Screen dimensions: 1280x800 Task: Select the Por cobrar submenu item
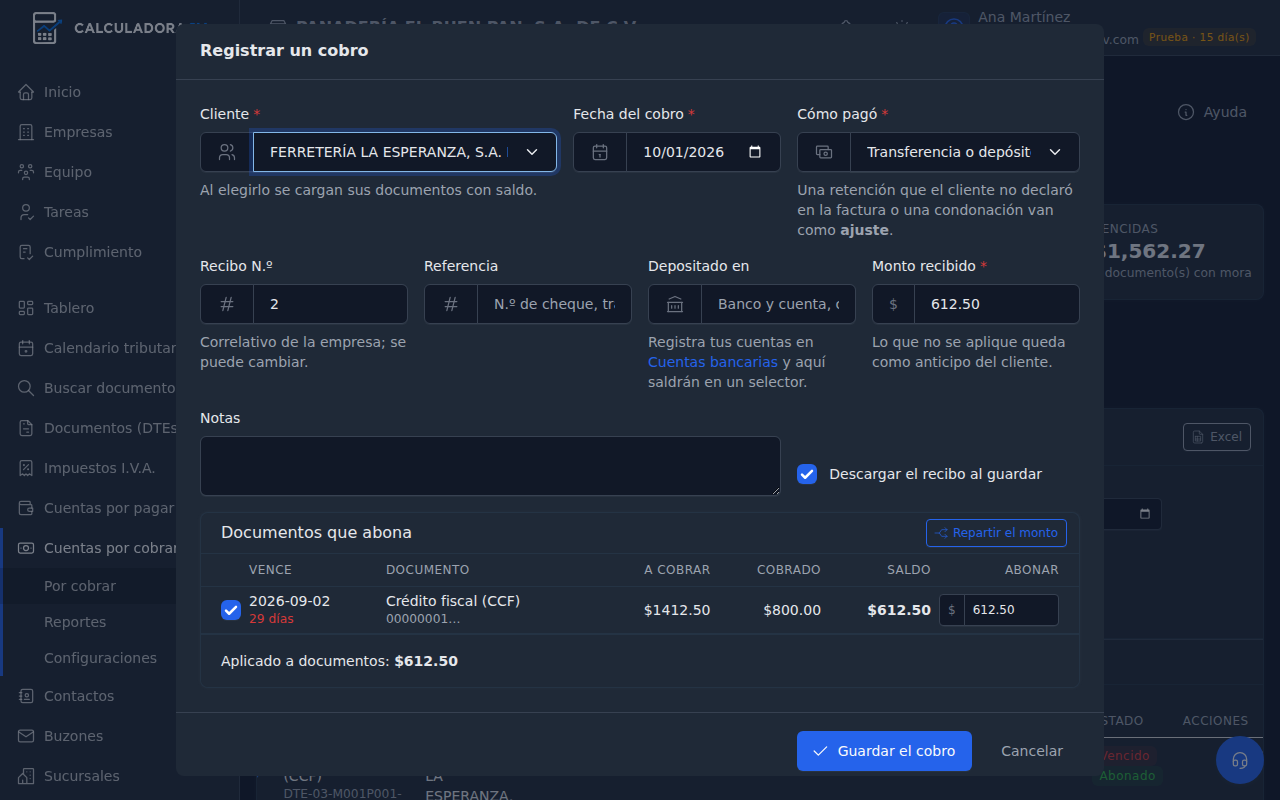80,586
